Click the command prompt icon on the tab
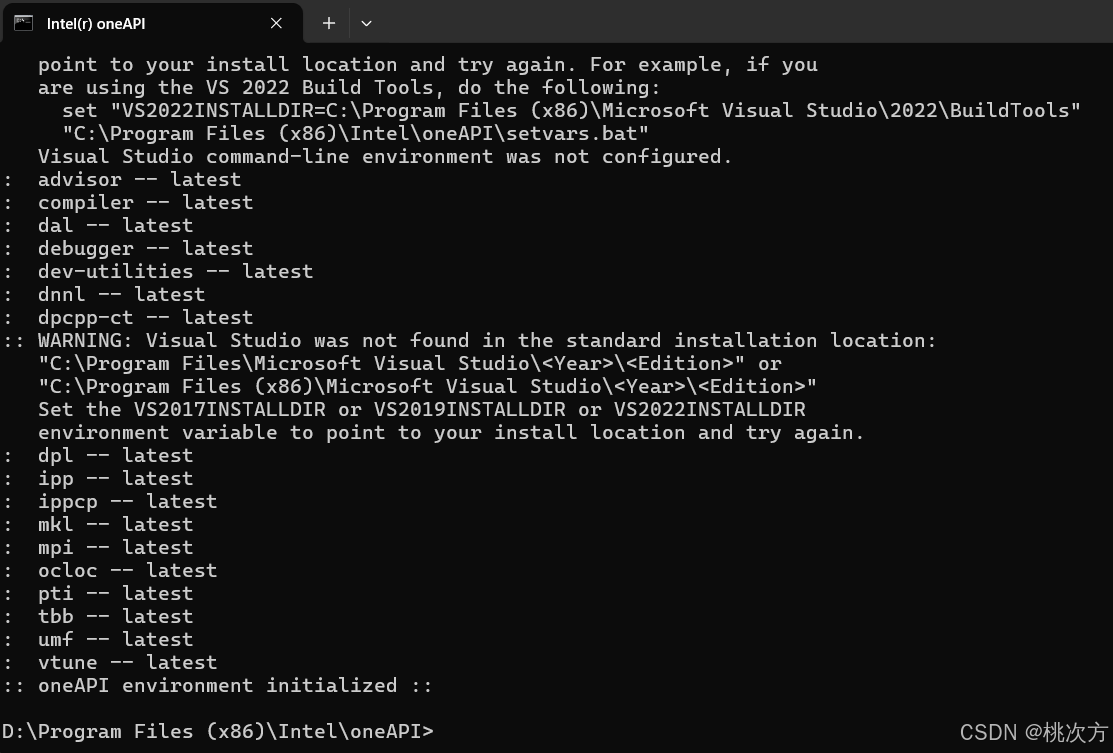The image size is (1113, 753). coord(22,23)
